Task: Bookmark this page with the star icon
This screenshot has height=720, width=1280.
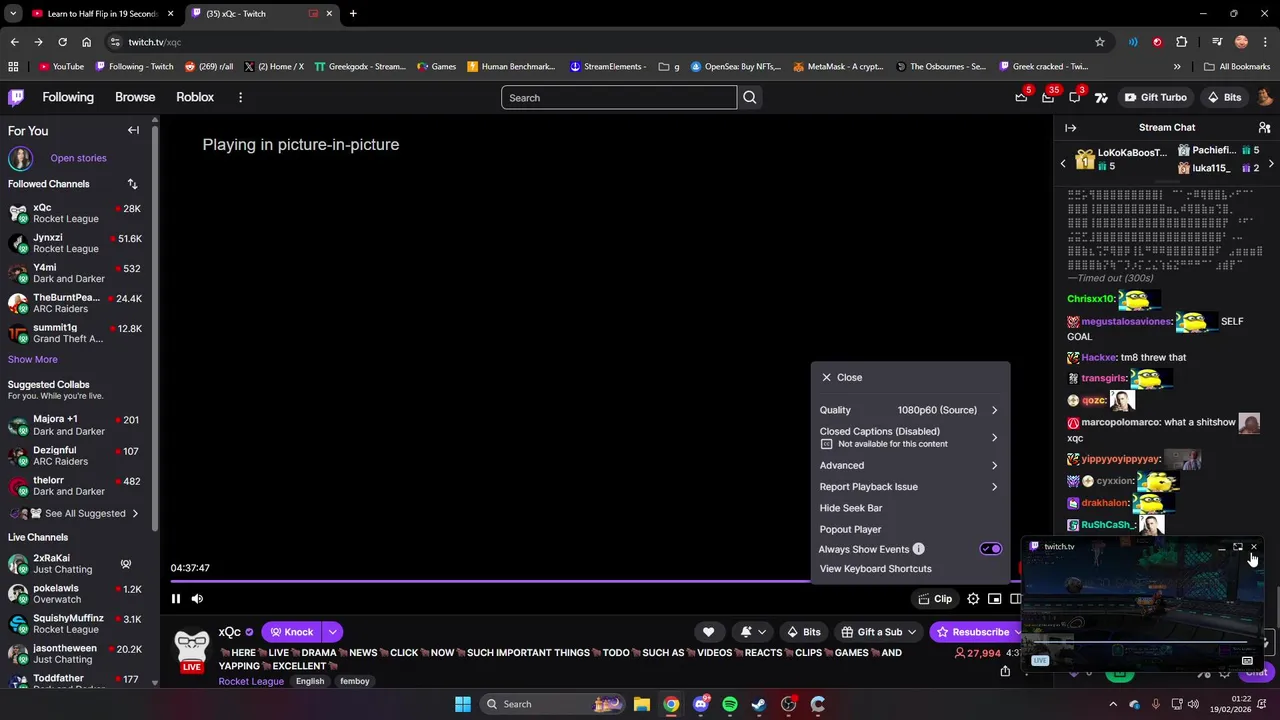Action: click(1100, 42)
